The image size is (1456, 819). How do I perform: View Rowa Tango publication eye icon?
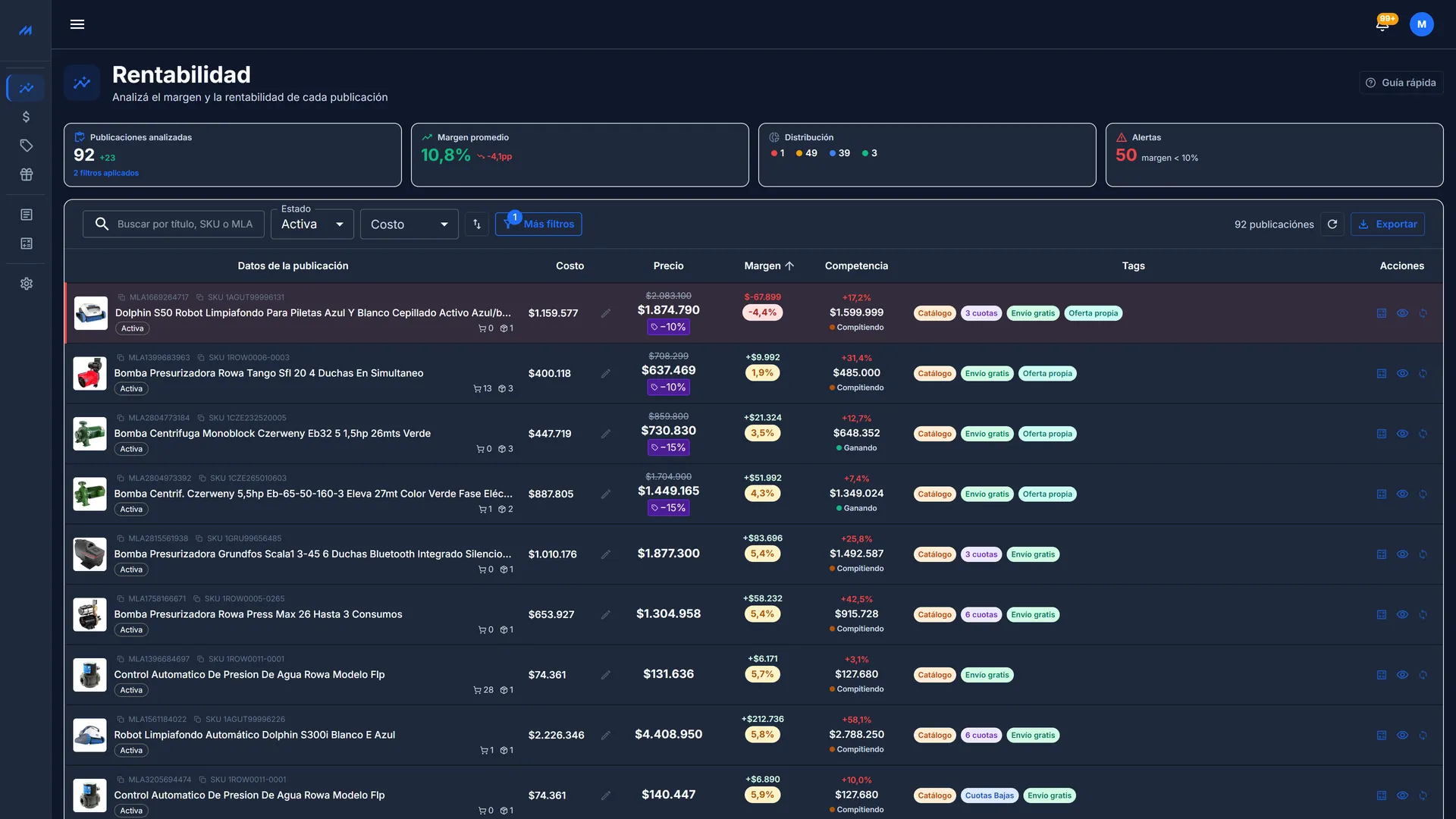1402,374
